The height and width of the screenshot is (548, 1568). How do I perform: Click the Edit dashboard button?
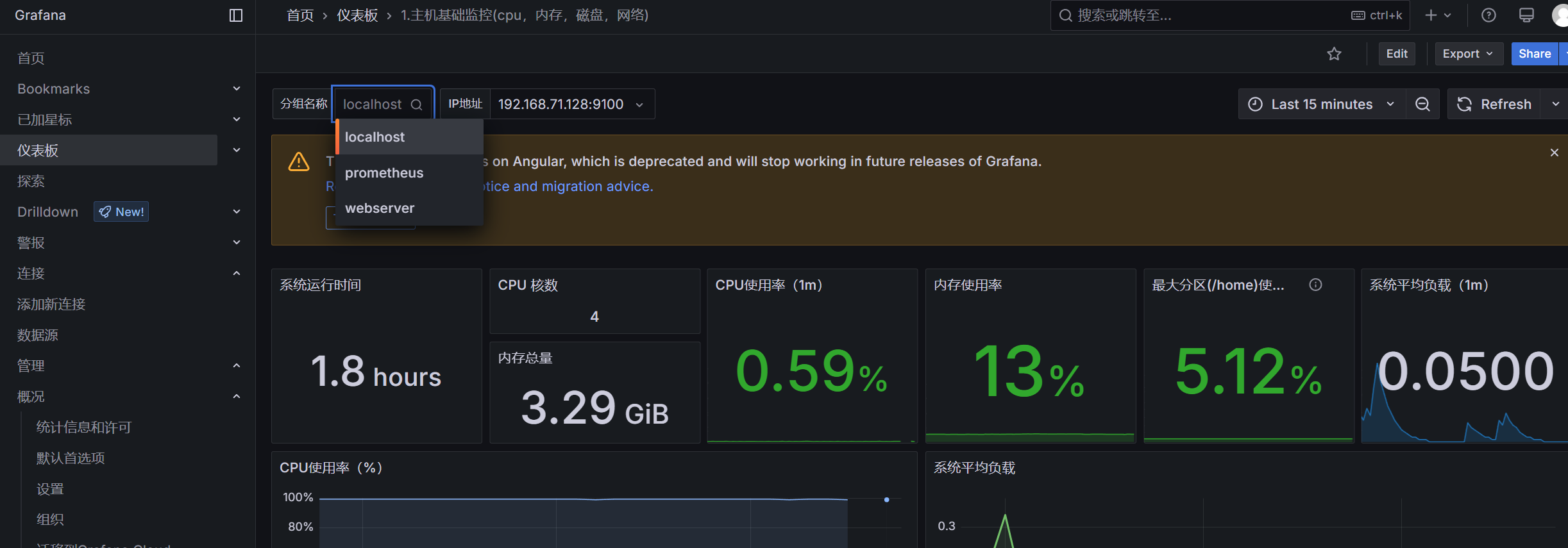(1397, 54)
